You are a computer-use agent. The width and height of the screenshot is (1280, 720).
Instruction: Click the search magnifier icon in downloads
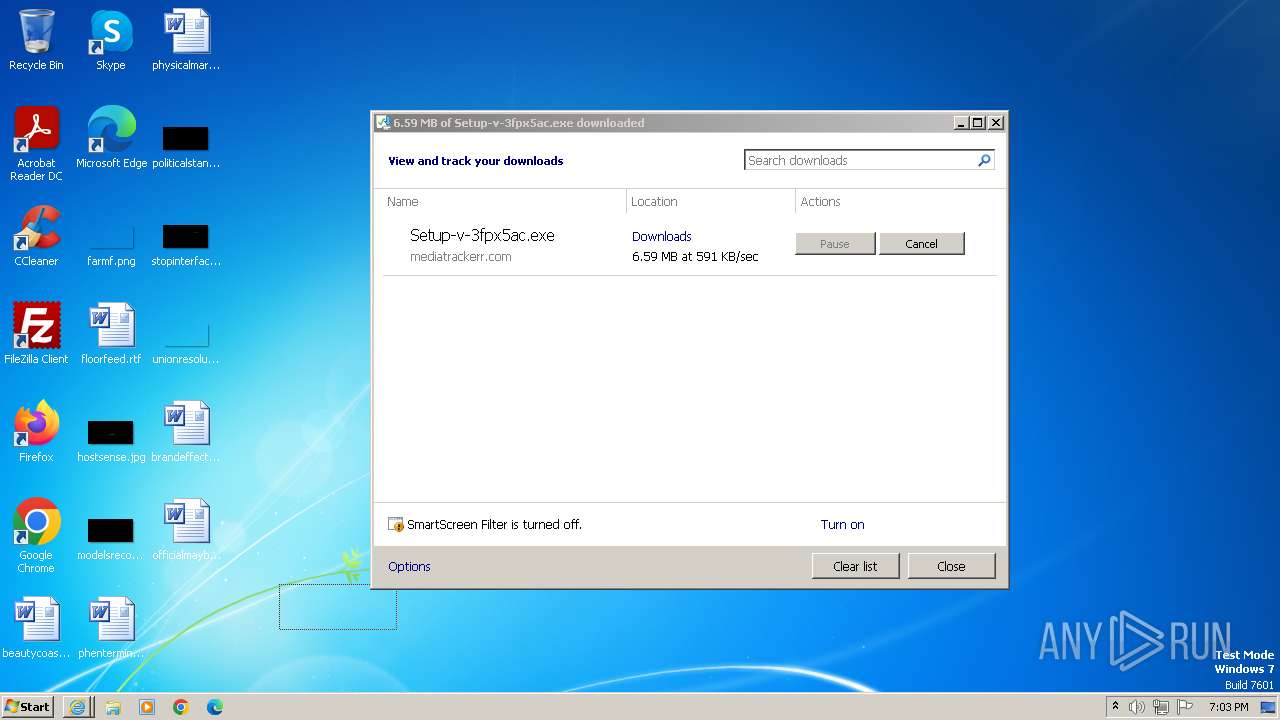pyautogui.click(x=984, y=160)
